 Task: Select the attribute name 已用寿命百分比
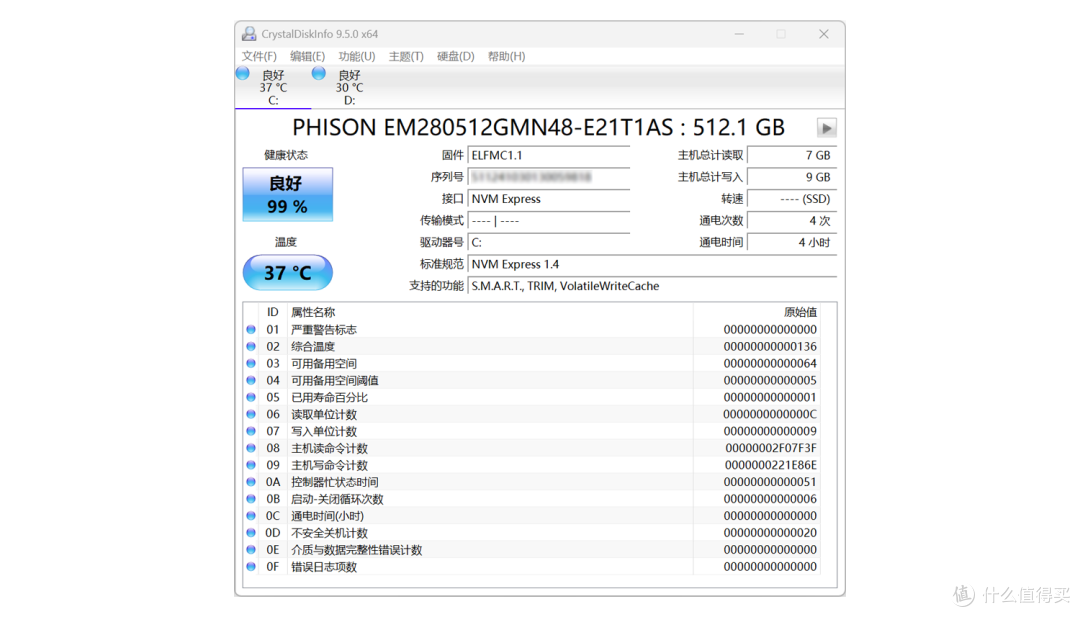pyautogui.click(x=329, y=397)
